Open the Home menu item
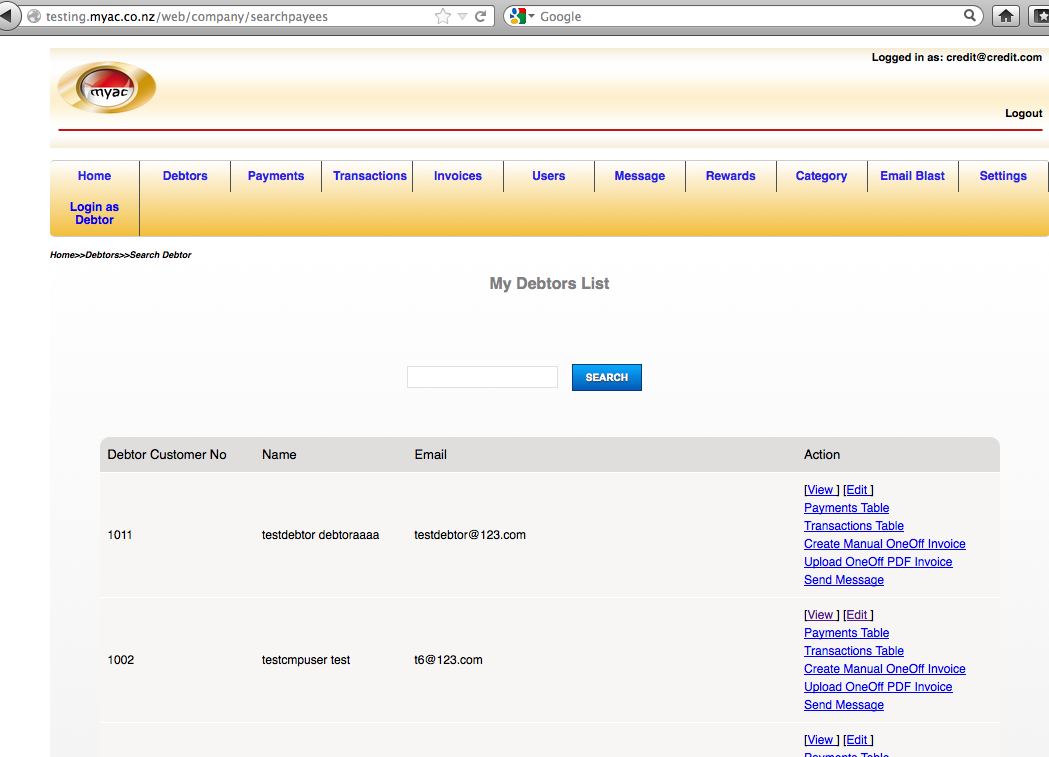Viewport: 1049px width, 757px height. point(94,176)
